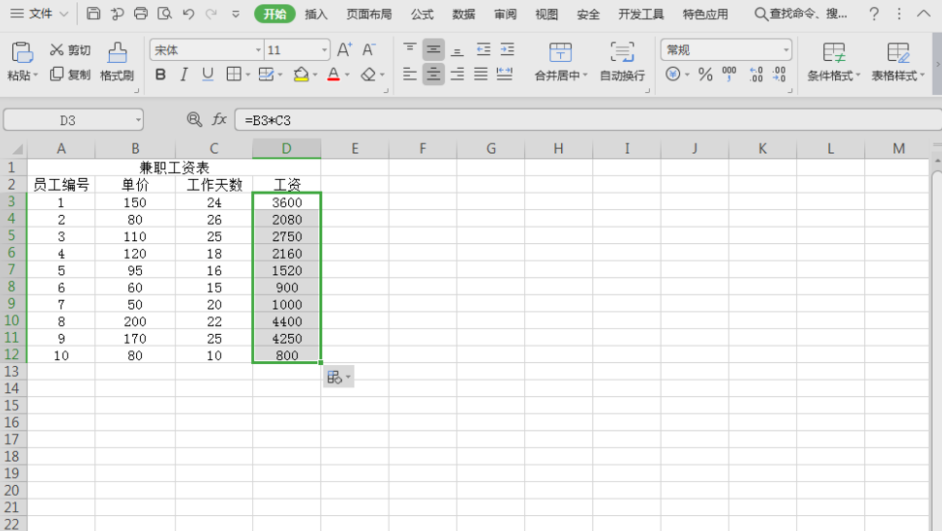Screen dimensions: 942x531
Task: Justify text alignment icon
Action: 481,74
